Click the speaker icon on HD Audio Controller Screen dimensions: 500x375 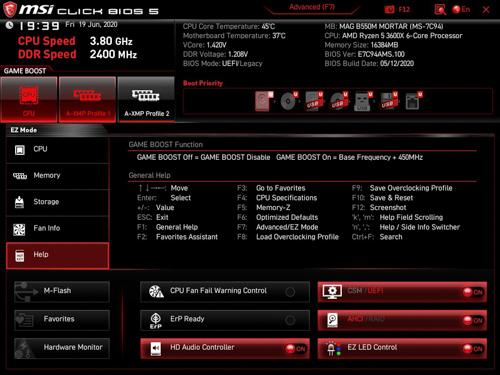(x=156, y=349)
